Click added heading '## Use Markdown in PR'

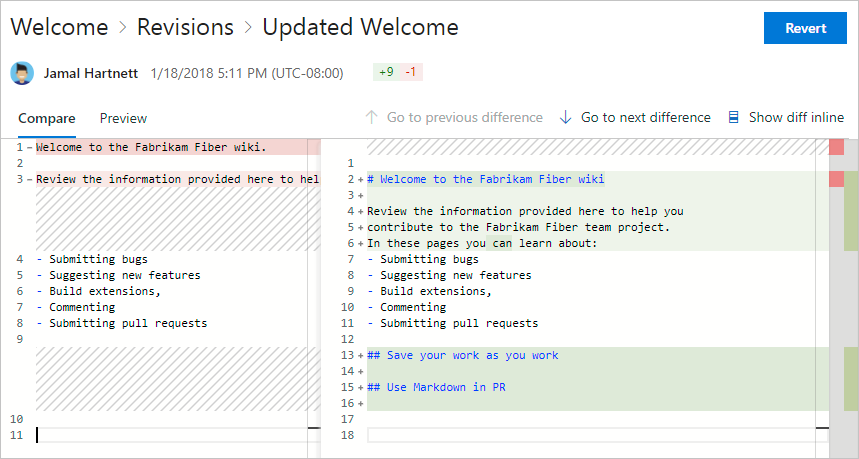(436, 387)
